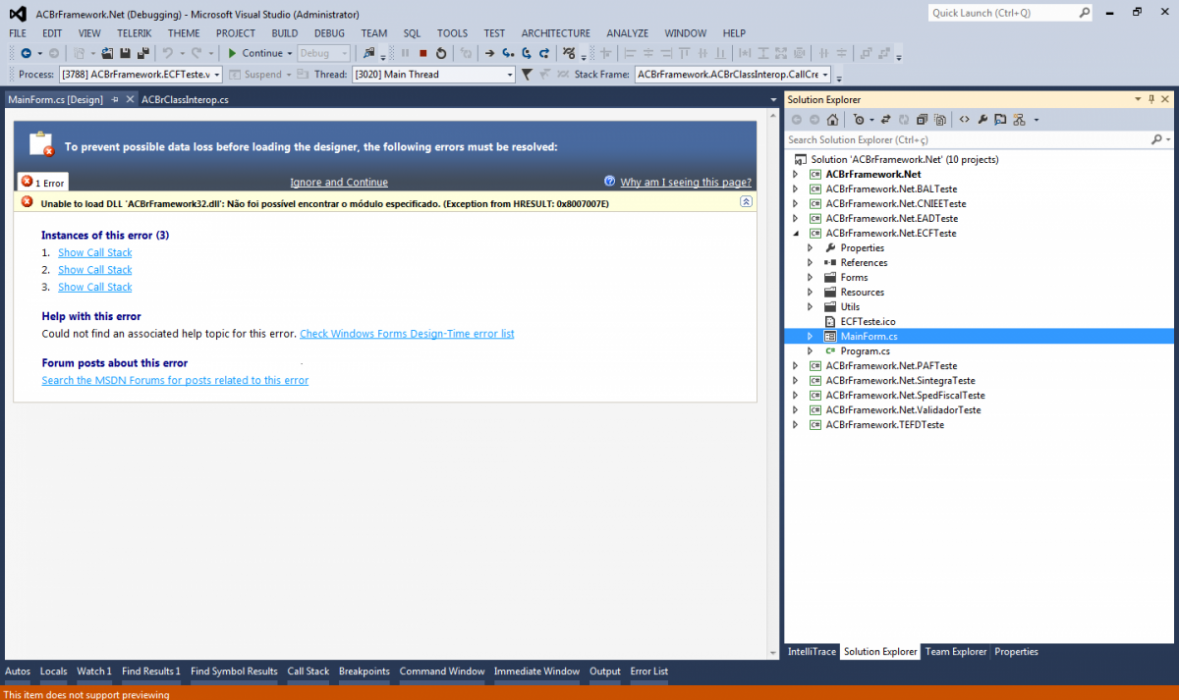Open the Continue button dropdown arrow
The height and width of the screenshot is (700, 1179).
pyautogui.click(x=289, y=53)
